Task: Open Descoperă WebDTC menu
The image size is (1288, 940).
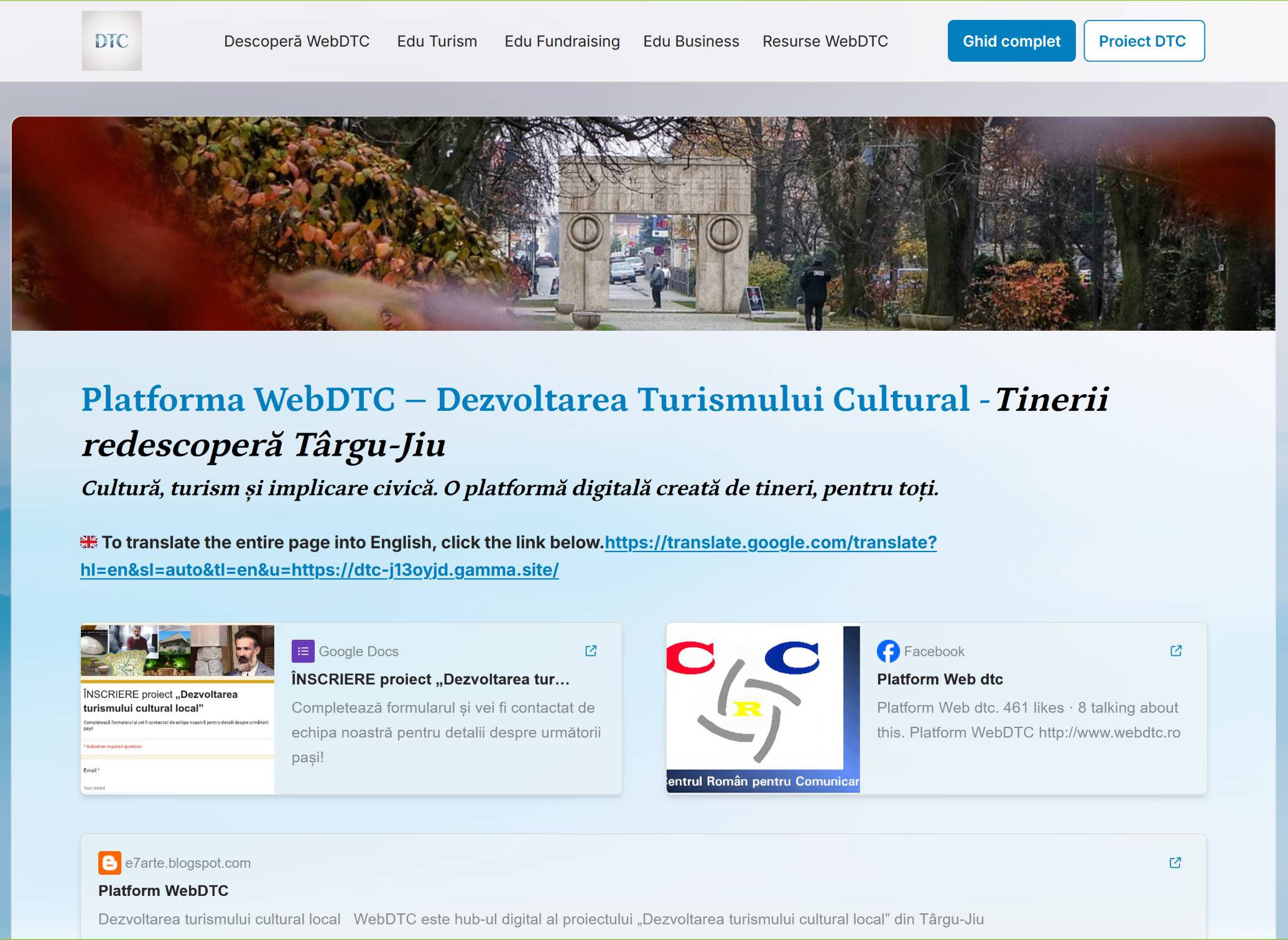Action: tap(297, 41)
